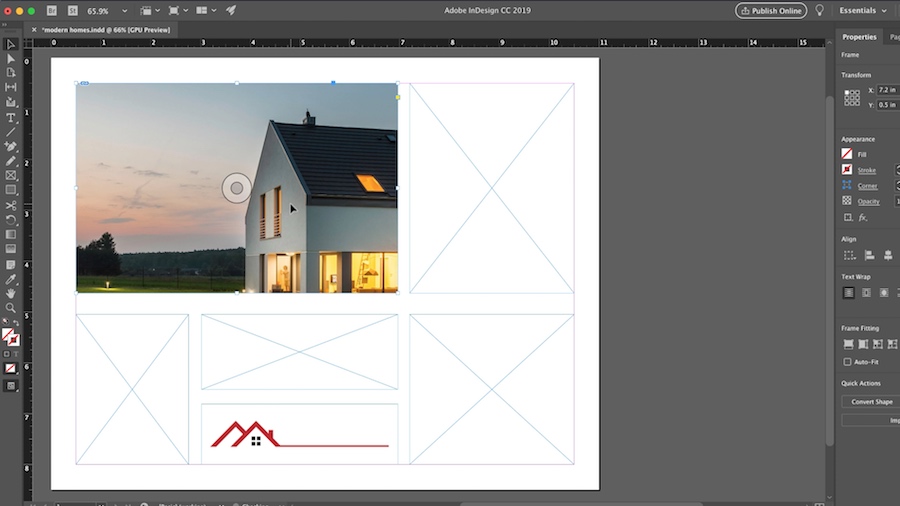Activate the Type tool
900x506 pixels.
(10, 118)
